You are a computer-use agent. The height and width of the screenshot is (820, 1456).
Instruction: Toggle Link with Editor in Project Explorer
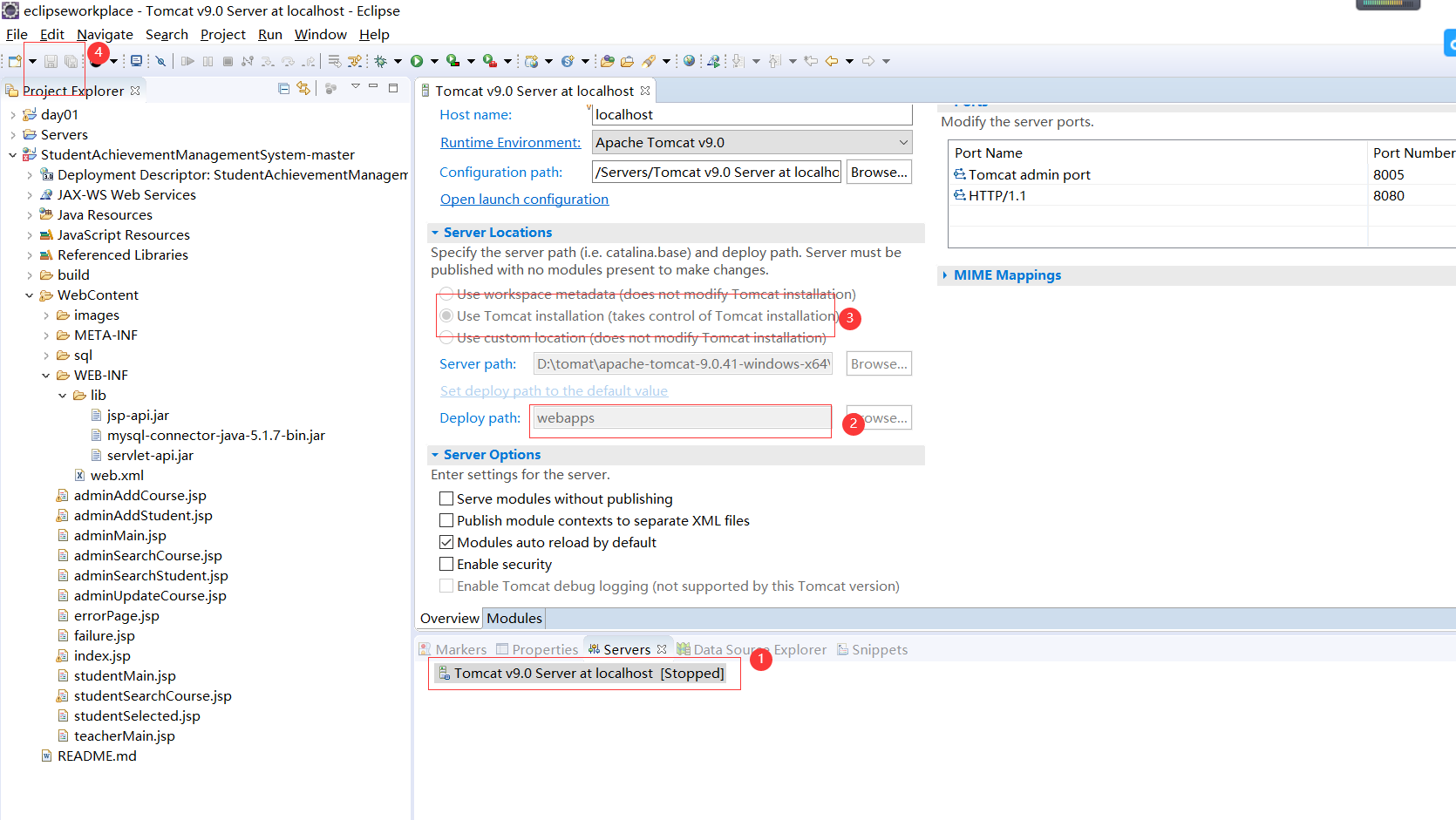(303, 88)
